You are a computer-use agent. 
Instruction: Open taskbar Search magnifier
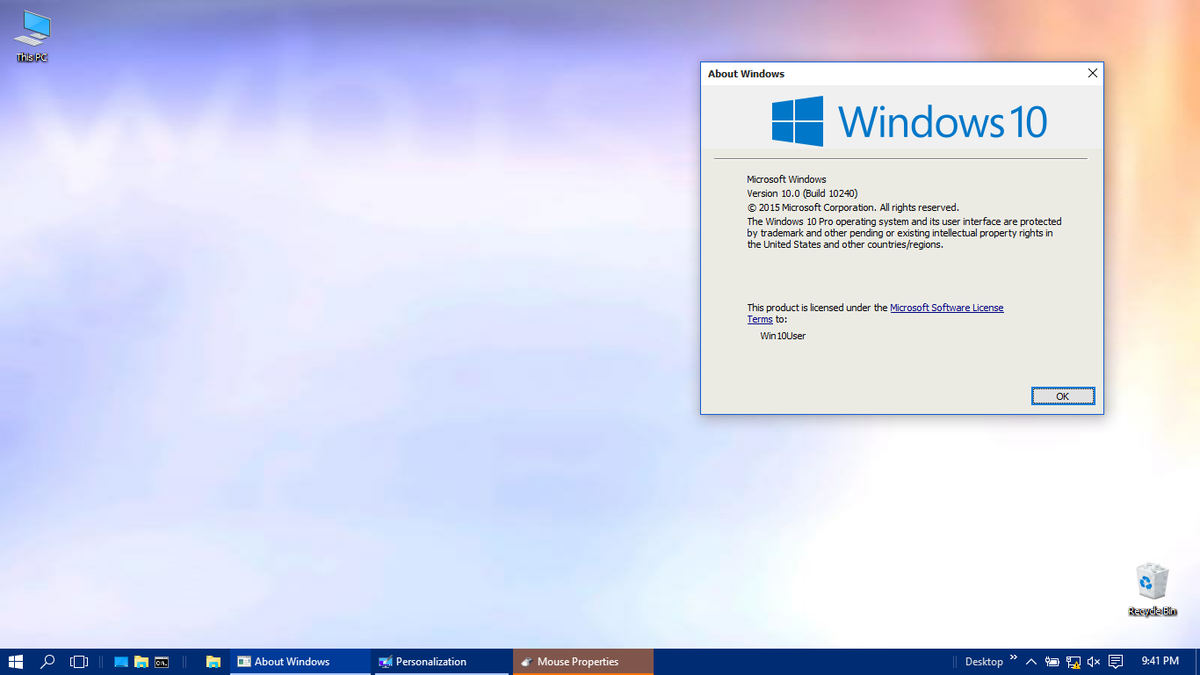click(x=47, y=662)
